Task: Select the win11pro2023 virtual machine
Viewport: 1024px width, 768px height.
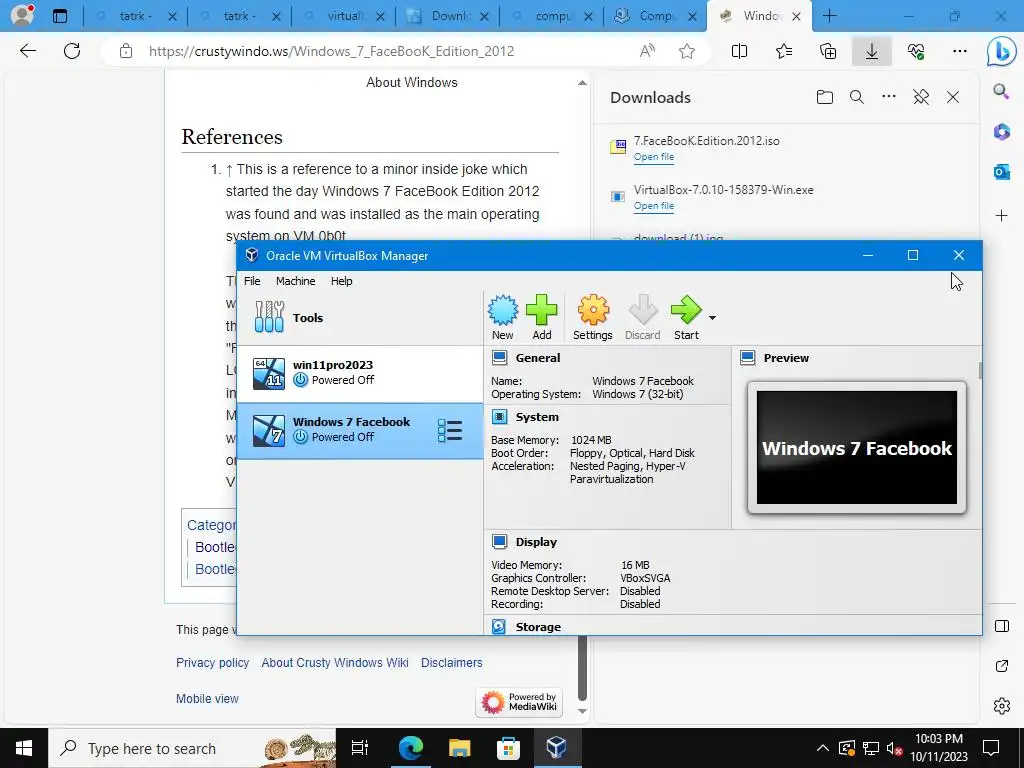Action: point(360,373)
